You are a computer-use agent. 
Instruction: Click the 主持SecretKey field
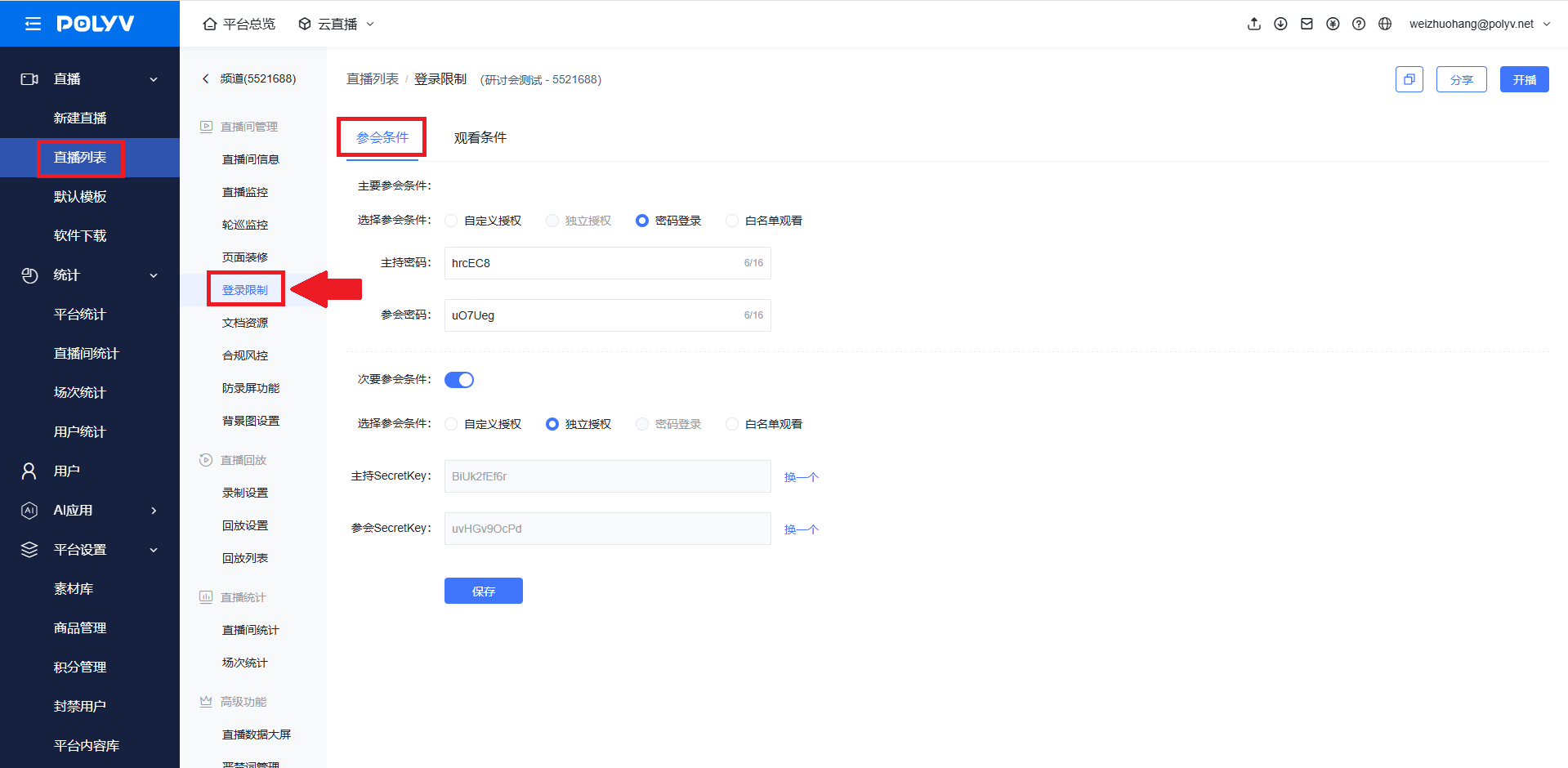pyautogui.click(x=608, y=476)
